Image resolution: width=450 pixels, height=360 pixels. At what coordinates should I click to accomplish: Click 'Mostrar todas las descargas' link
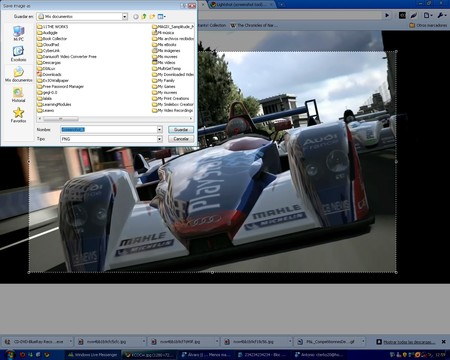pos(409,342)
